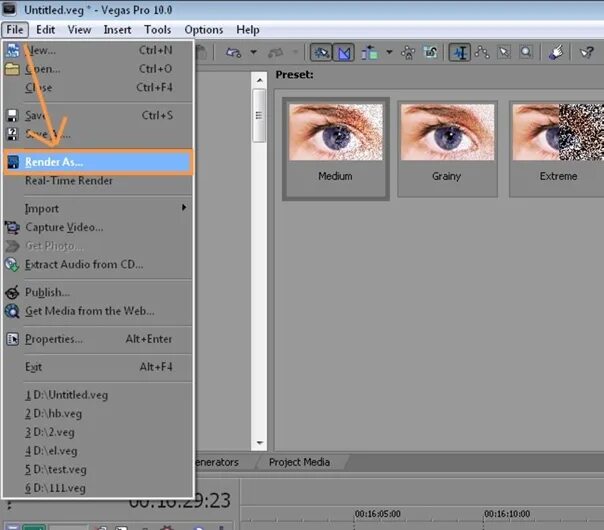
Task: Choose Real-Time Render menu entry
Action: tap(98, 181)
